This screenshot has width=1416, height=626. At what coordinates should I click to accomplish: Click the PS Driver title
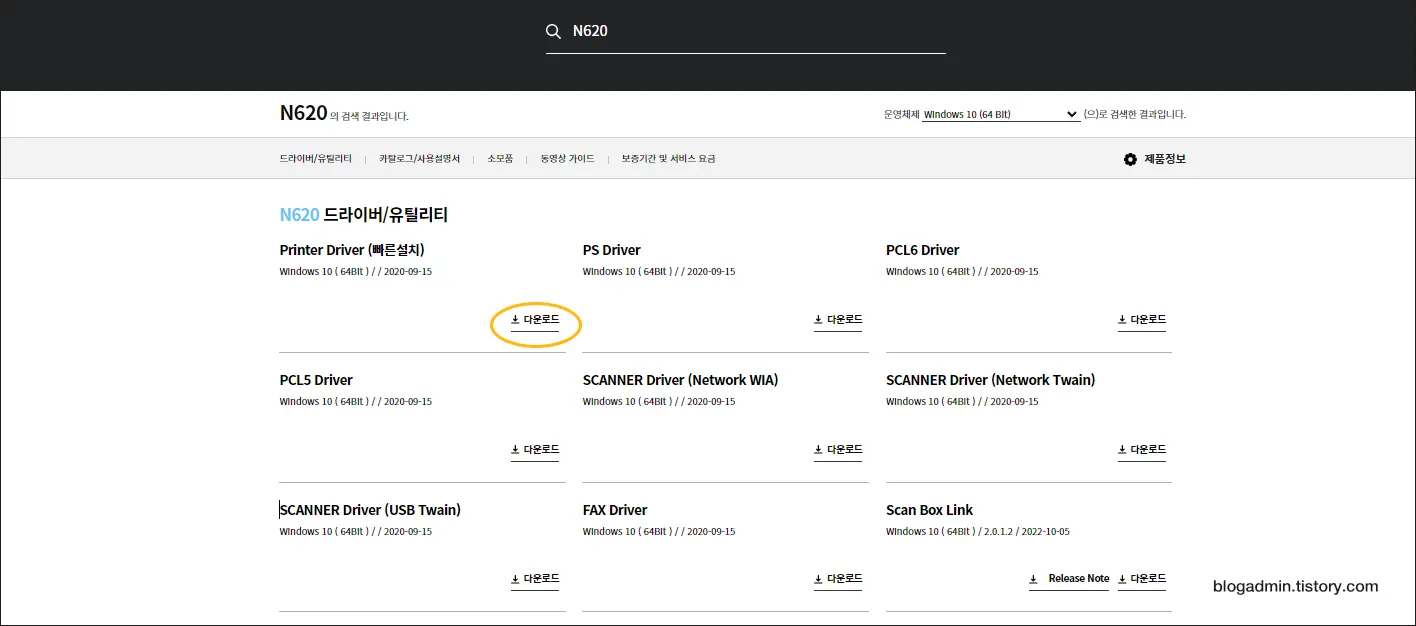(612, 250)
